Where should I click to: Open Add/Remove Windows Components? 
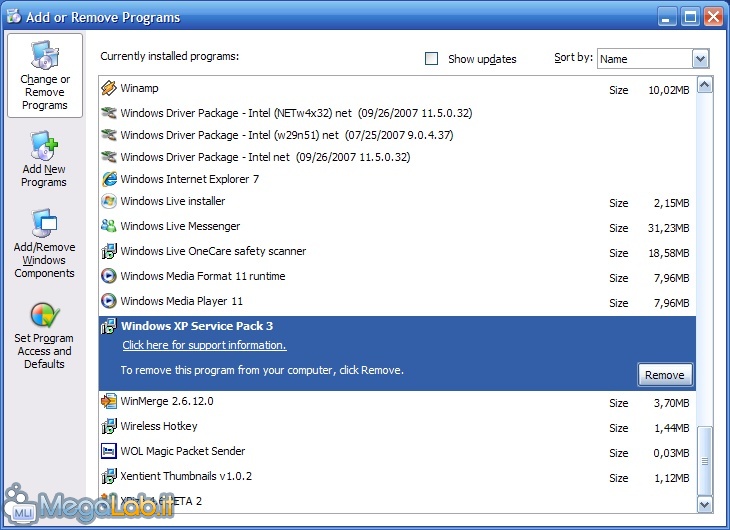(x=44, y=244)
